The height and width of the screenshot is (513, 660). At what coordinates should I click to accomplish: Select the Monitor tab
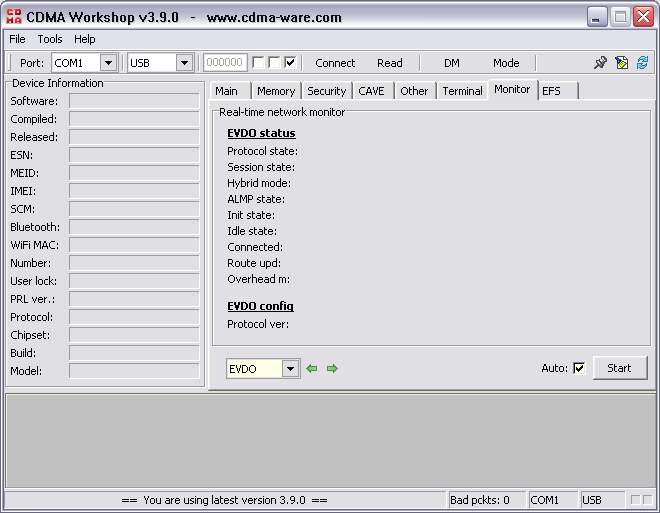(x=512, y=90)
